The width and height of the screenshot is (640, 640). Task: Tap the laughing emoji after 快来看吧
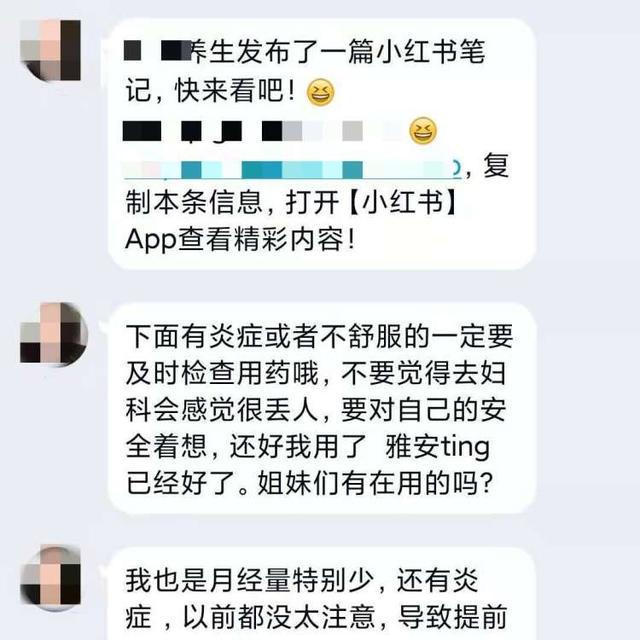[x=320, y=92]
